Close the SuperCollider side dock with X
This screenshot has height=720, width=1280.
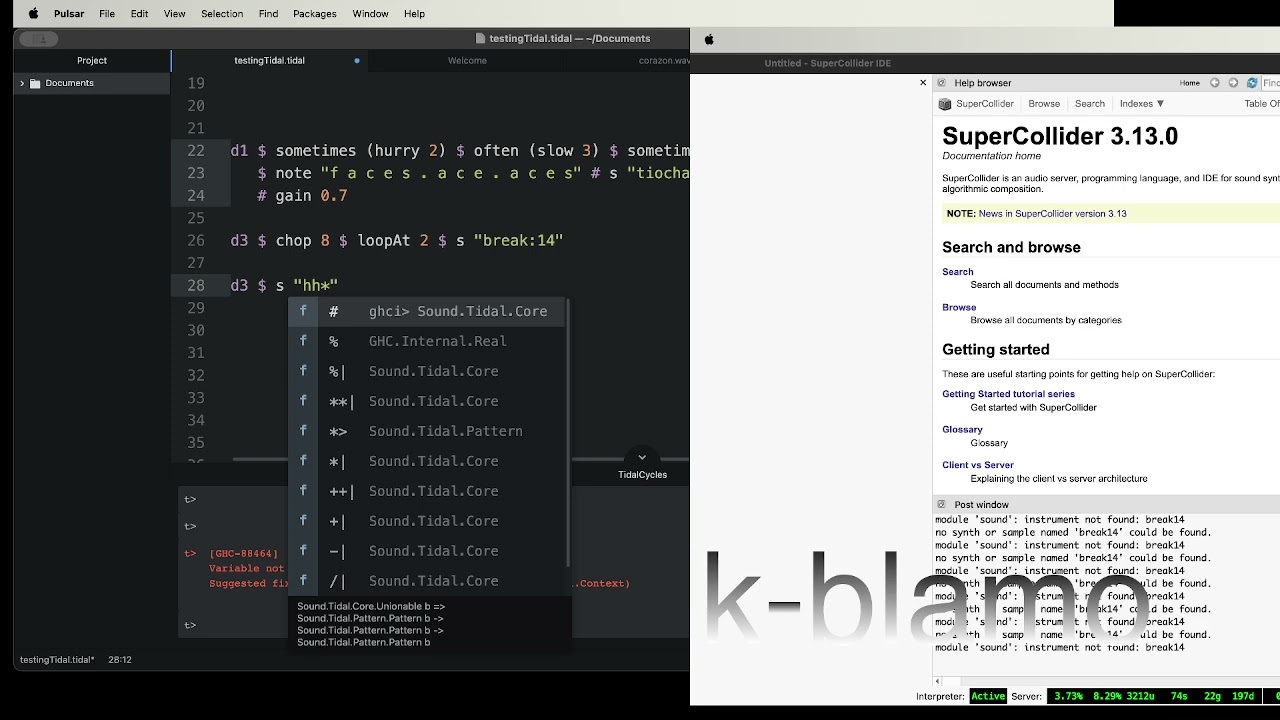pos(923,83)
